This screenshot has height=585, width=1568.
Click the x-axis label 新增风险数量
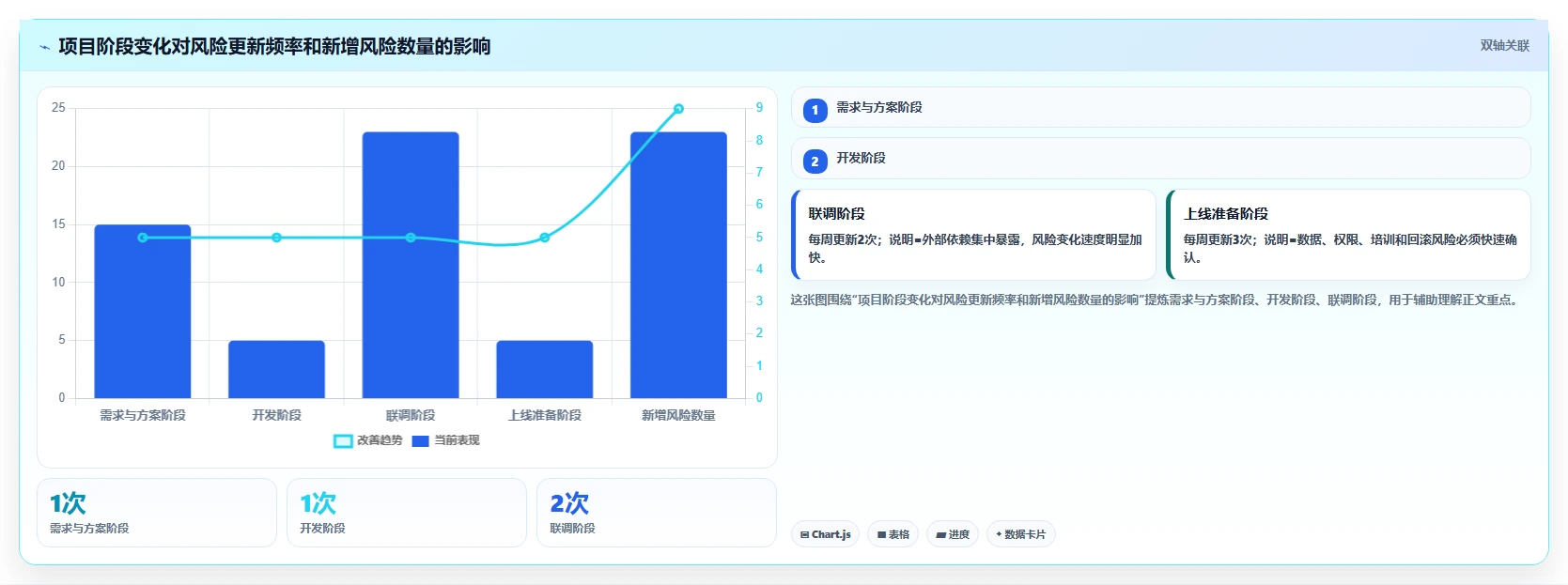pyautogui.click(x=678, y=415)
